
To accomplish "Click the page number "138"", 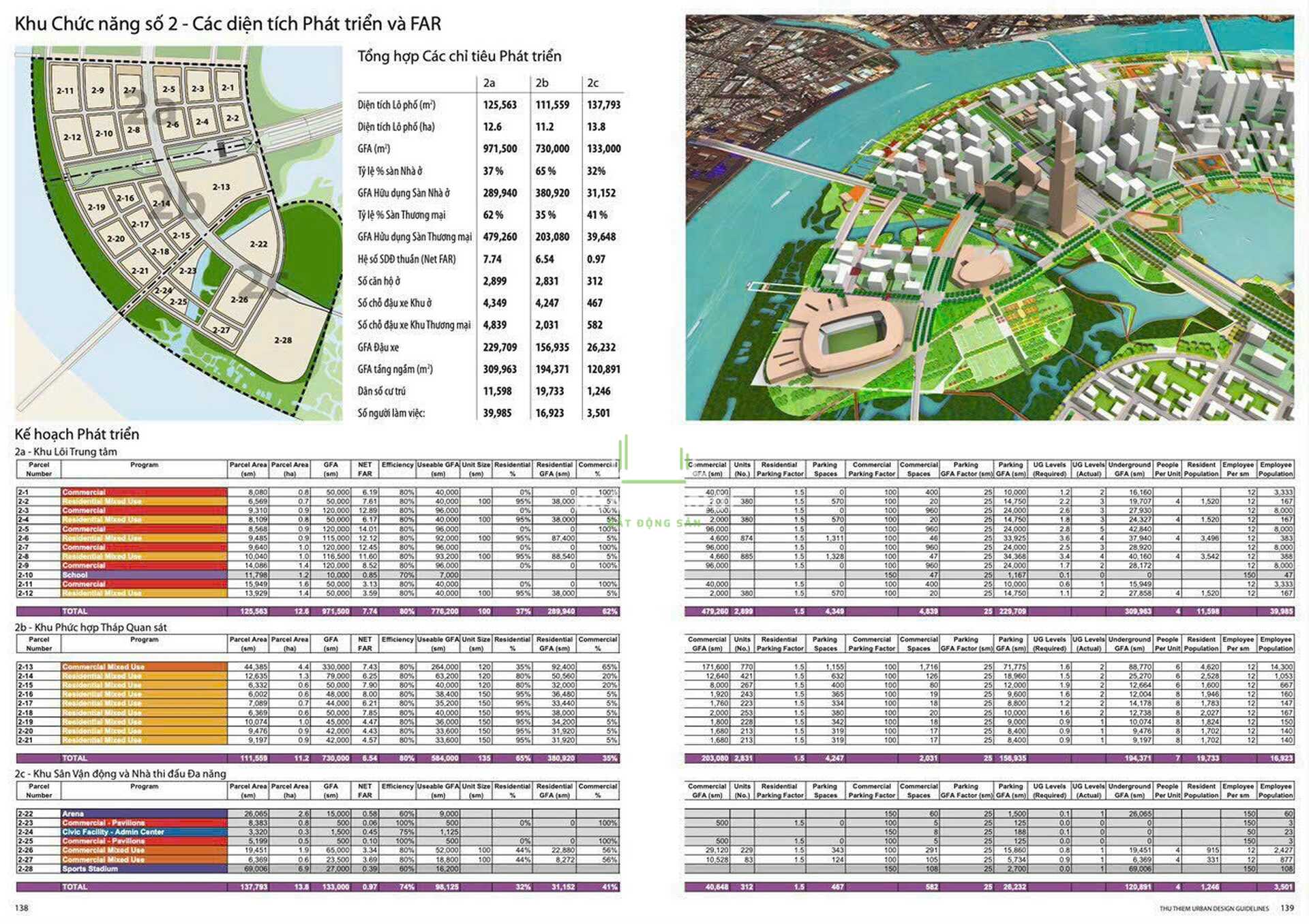I will (22, 908).
